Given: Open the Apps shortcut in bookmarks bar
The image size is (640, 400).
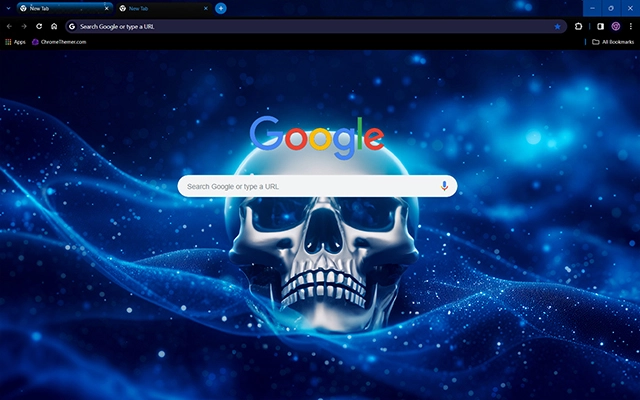Looking at the screenshot, I should click(15, 42).
